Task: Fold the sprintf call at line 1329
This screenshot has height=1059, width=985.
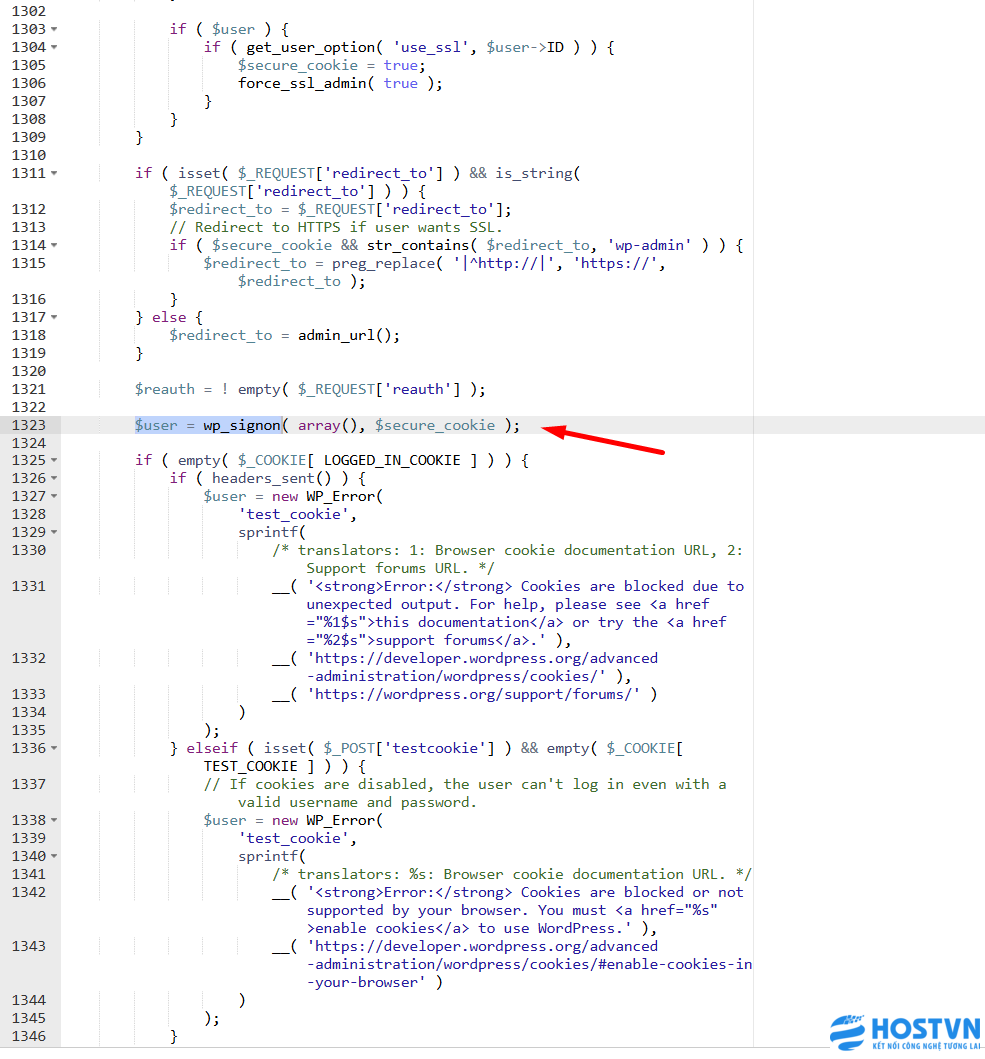Action: point(54,533)
